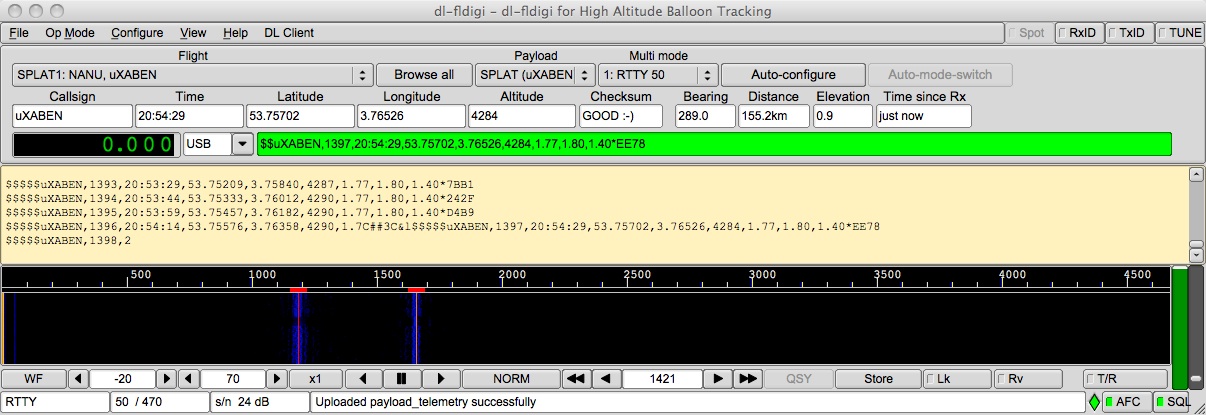The height and width of the screenshot is (415, 1206).
Task: Toggle the TUNE button
Action: 1180,33
